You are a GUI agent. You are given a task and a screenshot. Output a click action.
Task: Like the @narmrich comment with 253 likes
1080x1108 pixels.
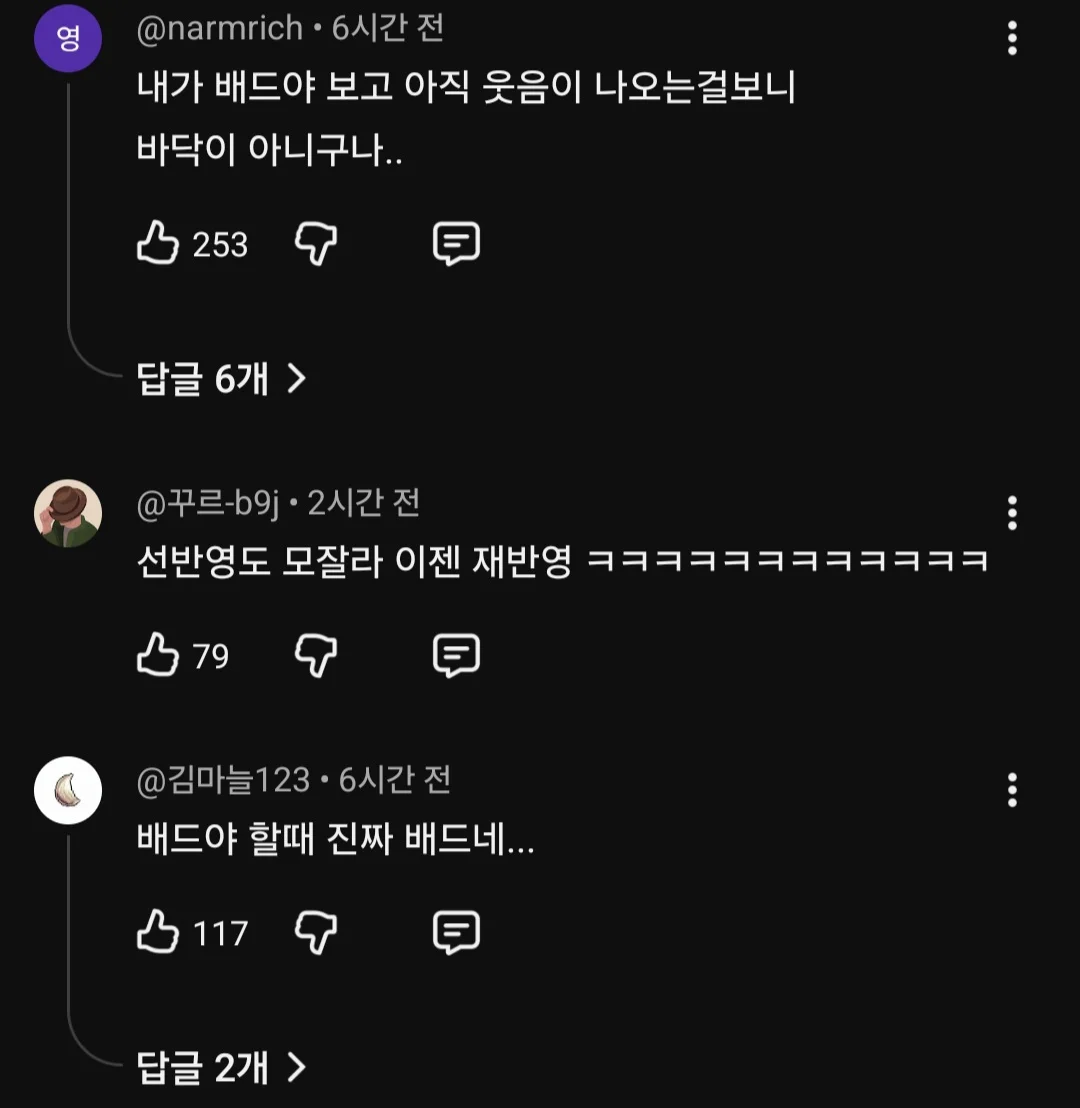click(158, 243)
